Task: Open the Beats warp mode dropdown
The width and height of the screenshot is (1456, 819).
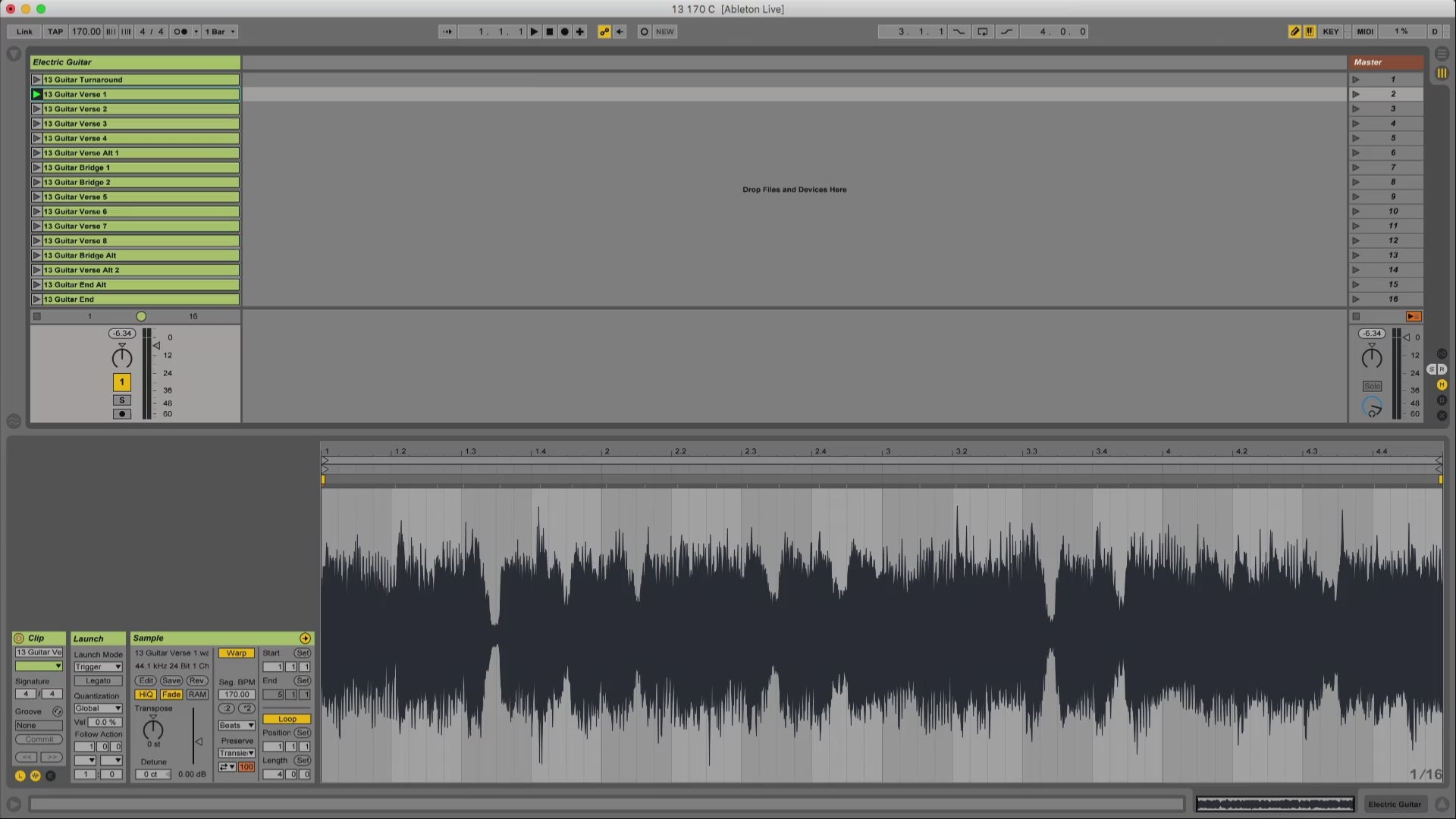Action: click(x=237, y=726)
